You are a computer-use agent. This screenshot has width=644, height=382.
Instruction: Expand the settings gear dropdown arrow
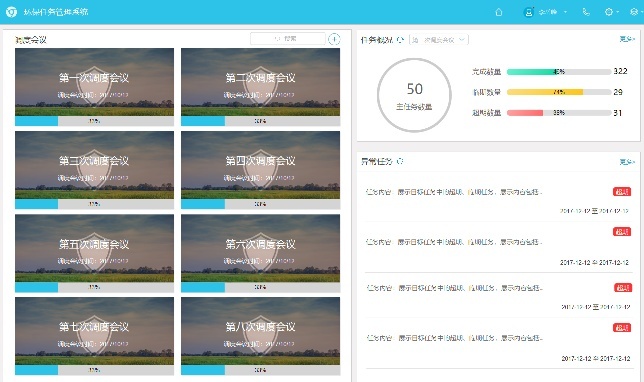(618, 12)
